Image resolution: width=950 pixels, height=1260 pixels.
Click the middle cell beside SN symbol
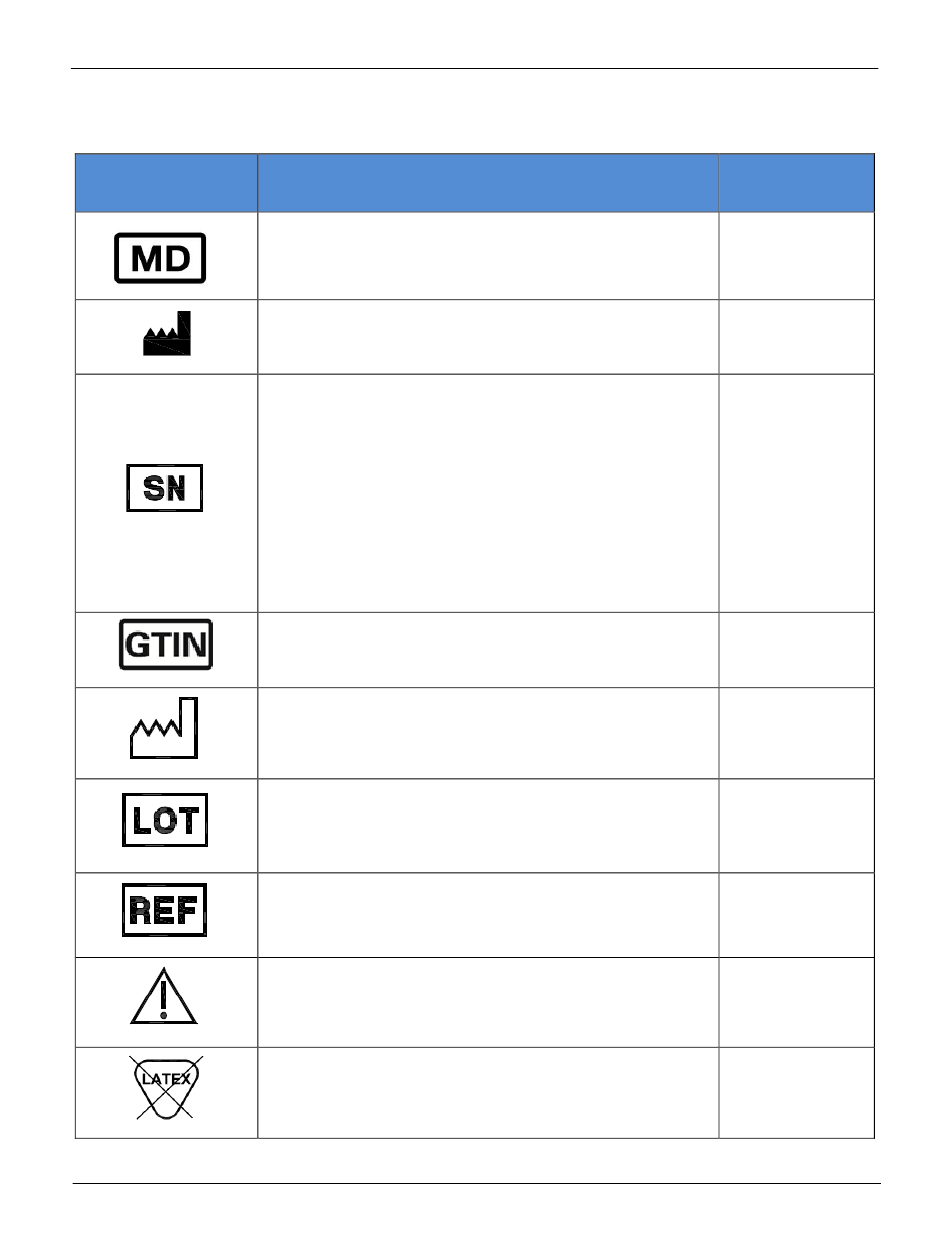click(488, 493)
